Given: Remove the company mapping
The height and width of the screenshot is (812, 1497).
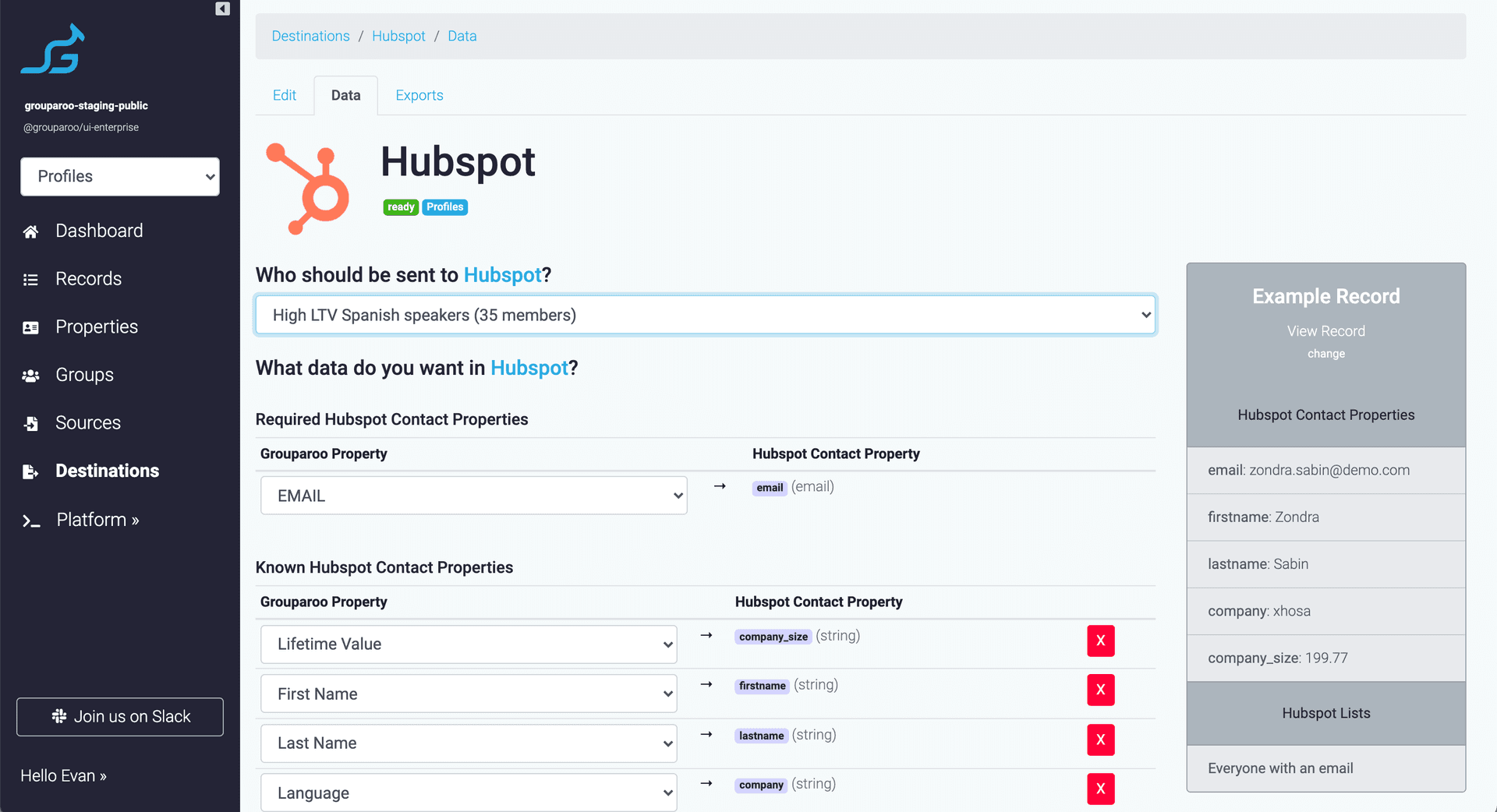Looking at the screenshot, I should 1100,789.
